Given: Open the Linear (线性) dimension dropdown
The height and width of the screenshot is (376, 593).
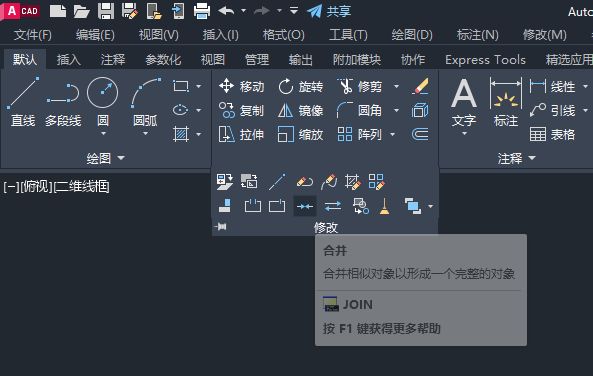Looking at the screenshot, I should 585,87.
